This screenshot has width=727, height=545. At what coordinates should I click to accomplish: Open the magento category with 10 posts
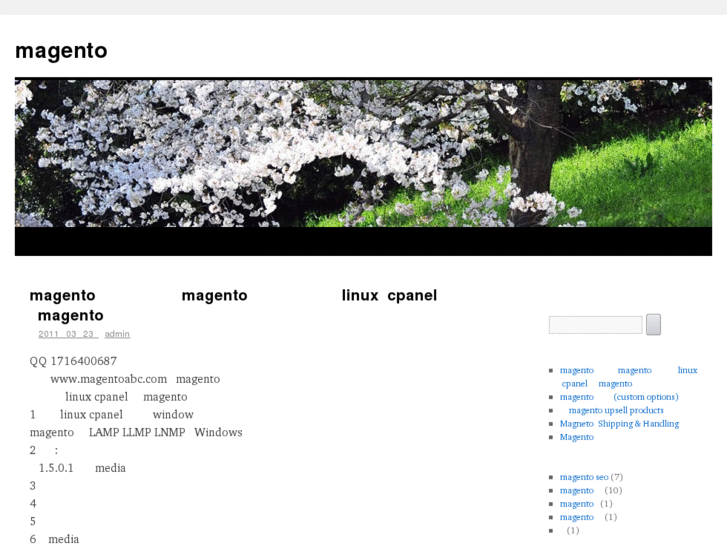coord(576,490)
